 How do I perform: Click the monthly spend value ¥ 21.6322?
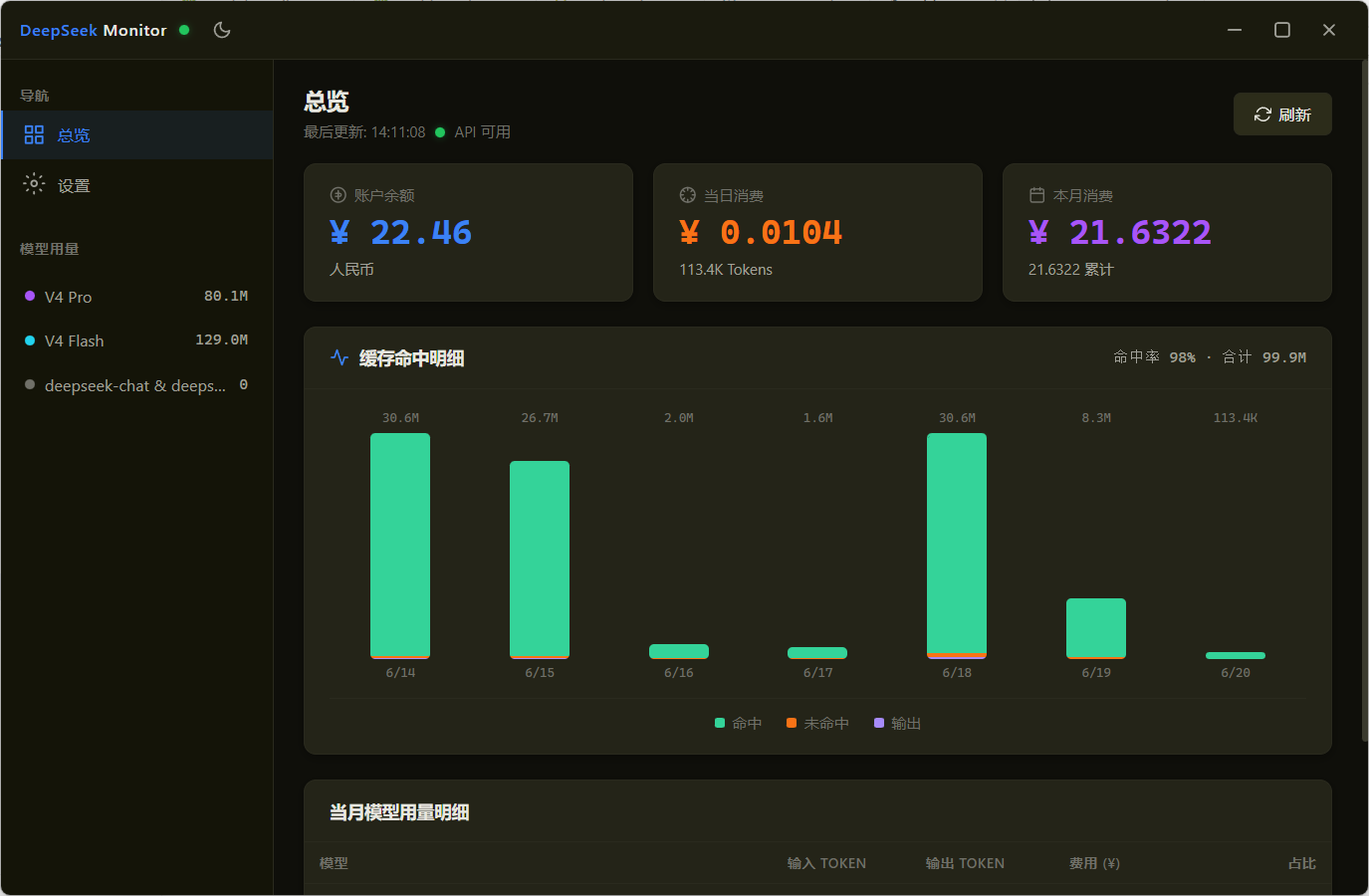(1120, 233)
